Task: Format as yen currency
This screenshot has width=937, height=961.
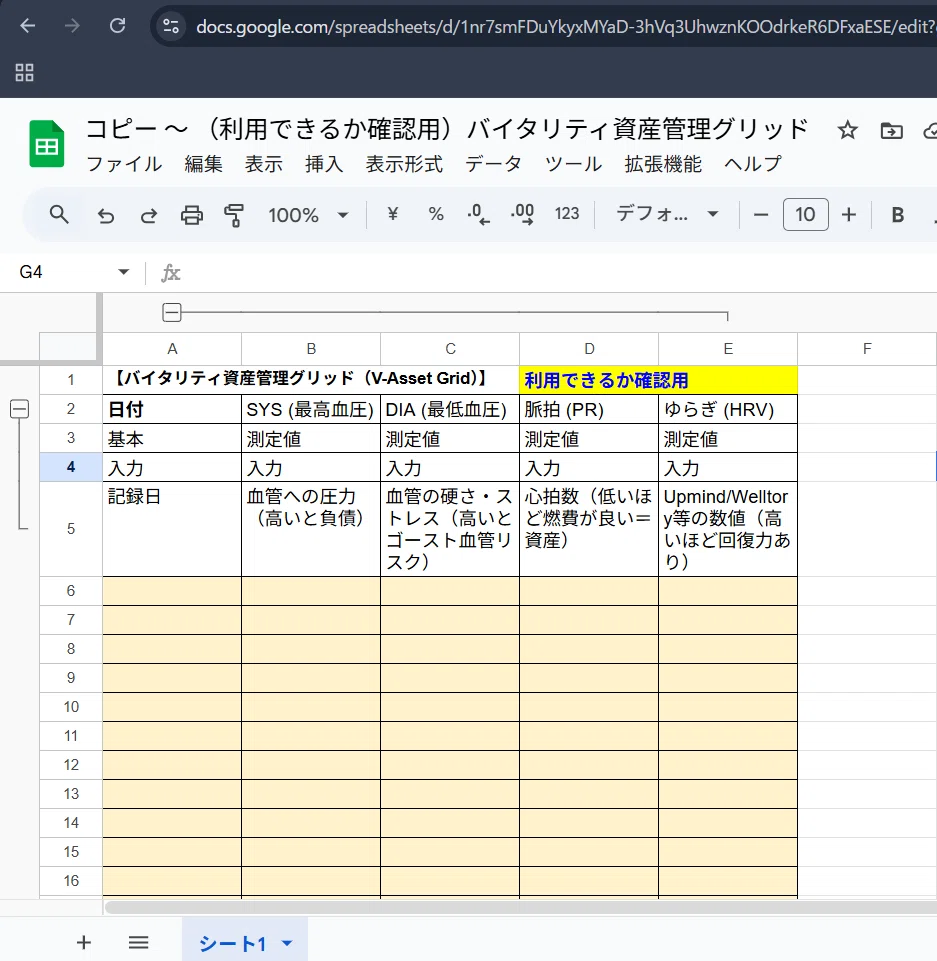Action: point(393,214)
